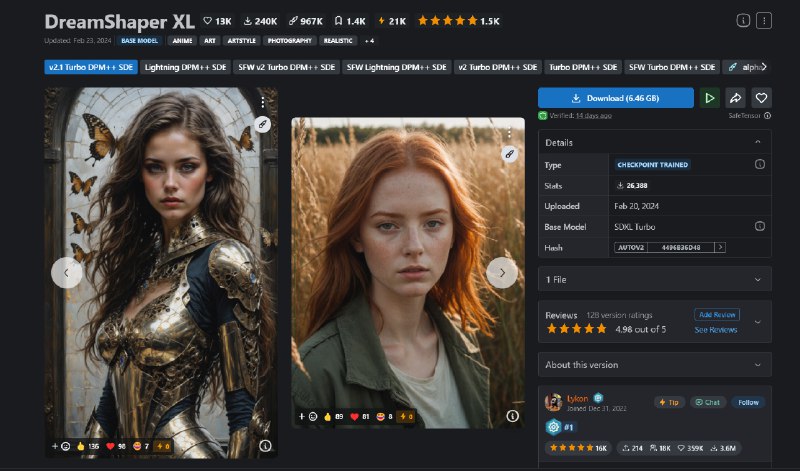The width and height of the screenshot is (800, 471).
Task: Show info for the redhead image
Action: point(512,416)
